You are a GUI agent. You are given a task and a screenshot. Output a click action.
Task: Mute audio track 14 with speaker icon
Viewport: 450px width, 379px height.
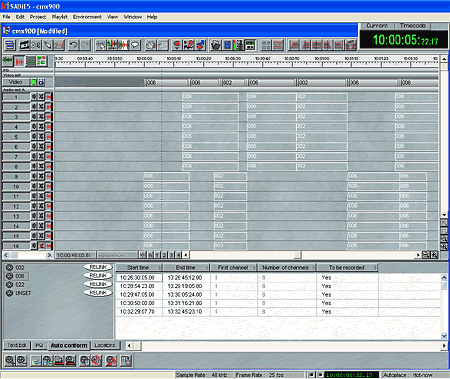34,226
